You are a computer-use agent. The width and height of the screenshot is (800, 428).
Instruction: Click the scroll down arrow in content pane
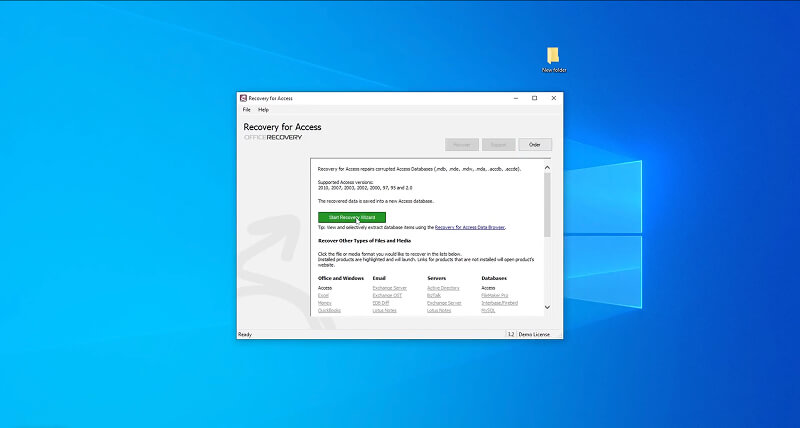click(547, 307)
